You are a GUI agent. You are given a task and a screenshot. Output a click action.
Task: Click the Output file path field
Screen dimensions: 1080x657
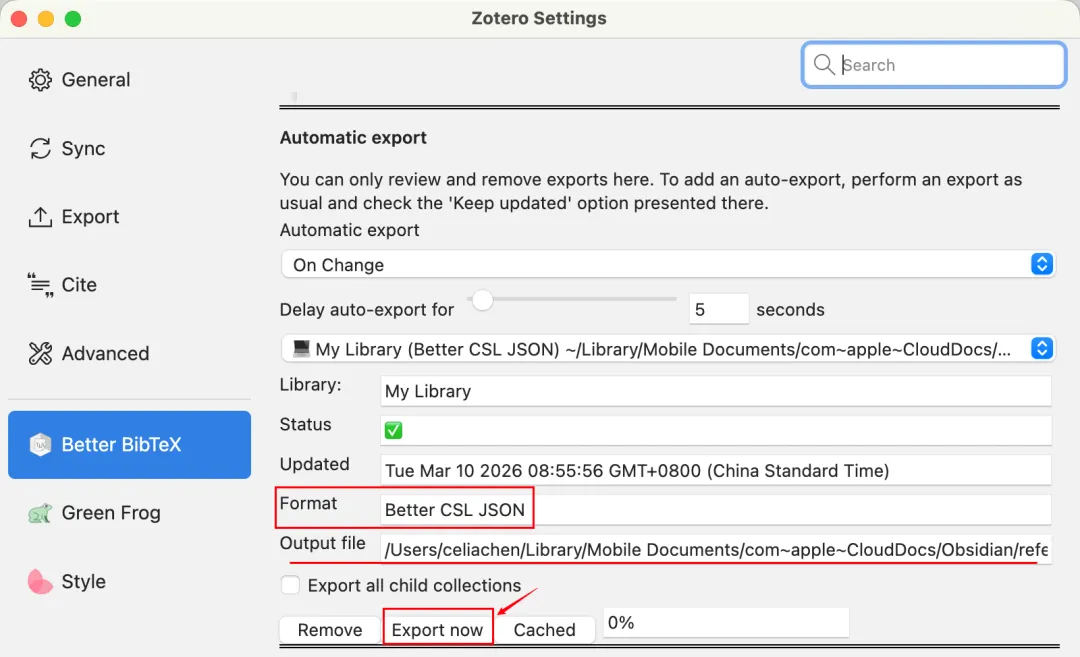coord(715,549)
